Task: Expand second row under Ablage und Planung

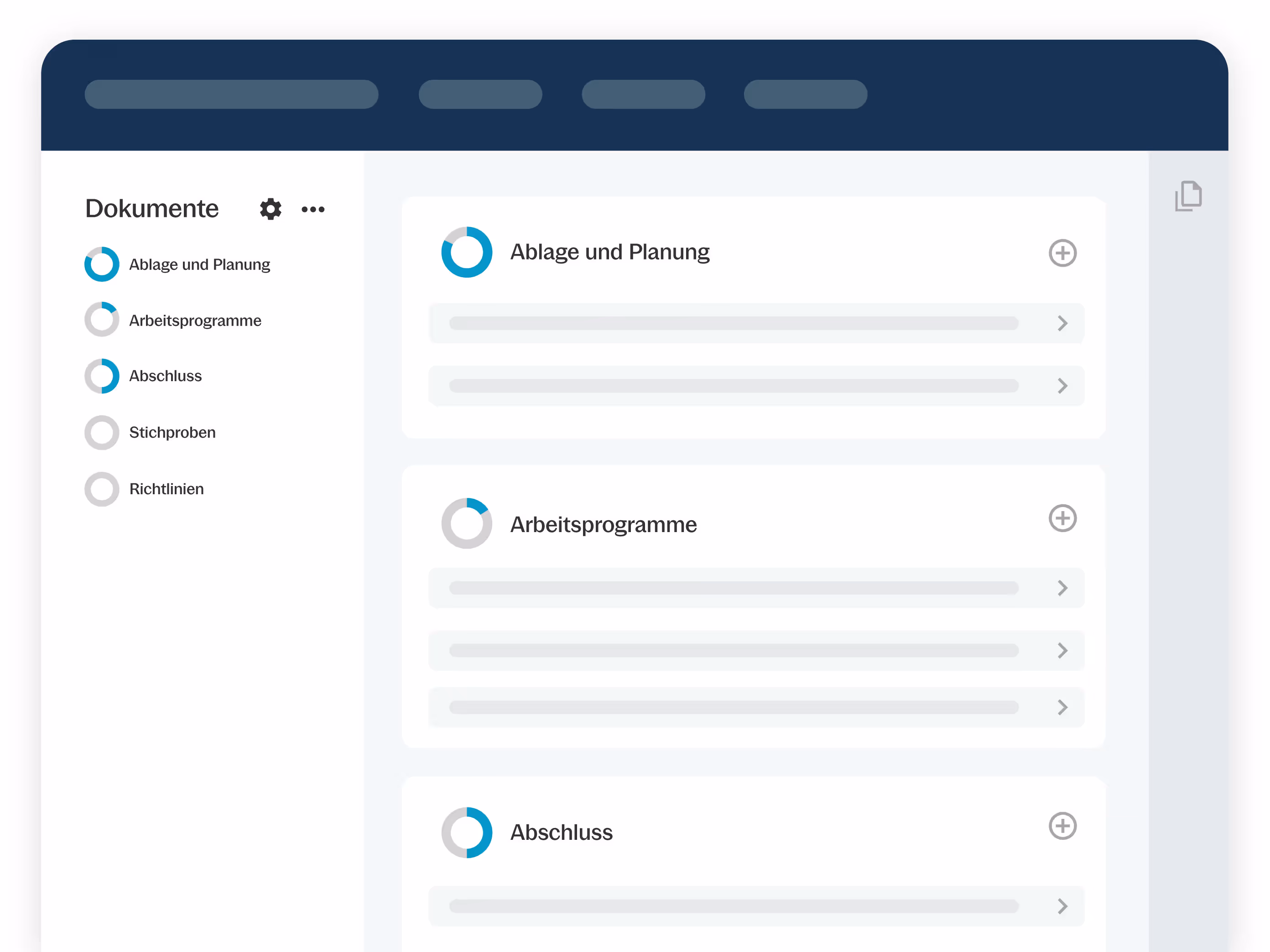Action: 1062,386
